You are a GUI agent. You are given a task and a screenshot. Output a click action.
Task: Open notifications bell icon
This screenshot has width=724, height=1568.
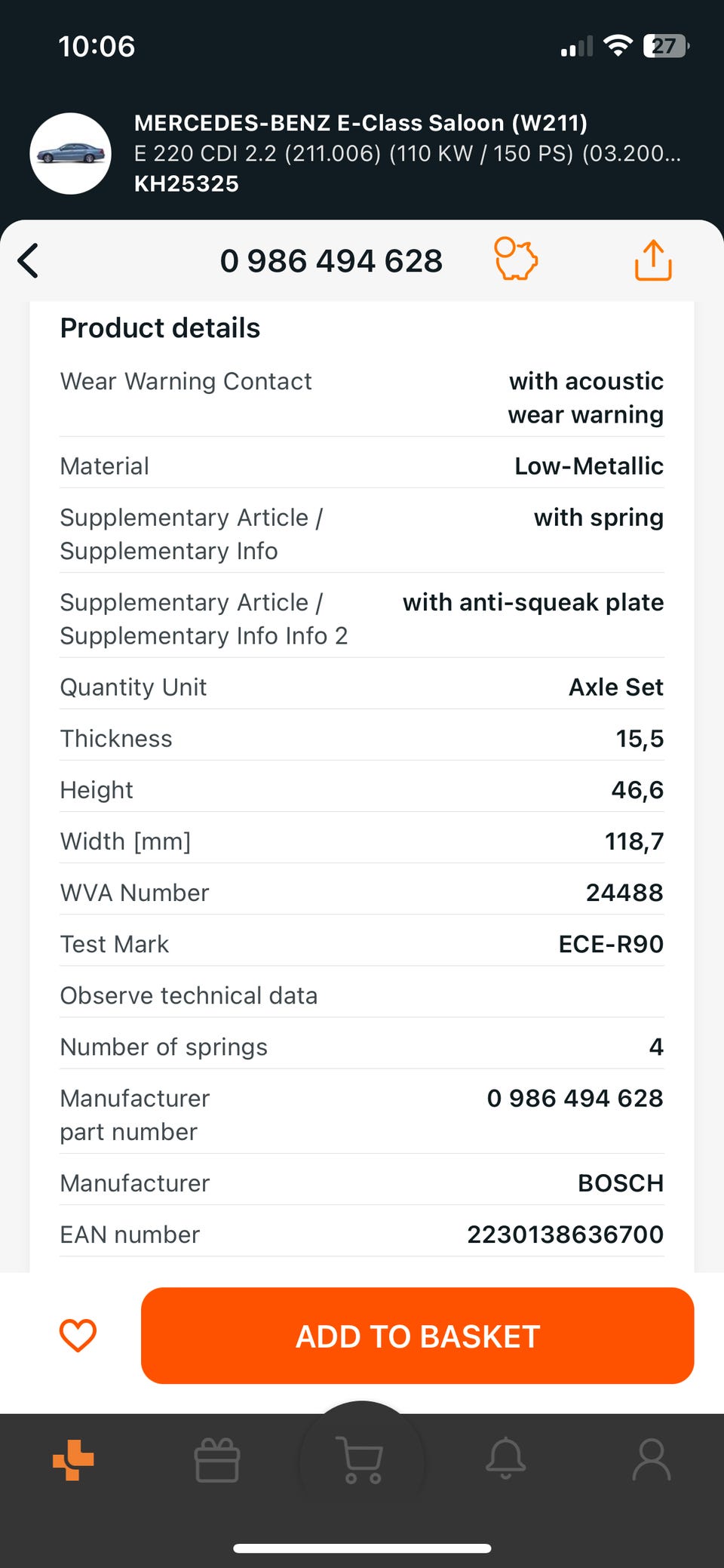pos(505,1459)
